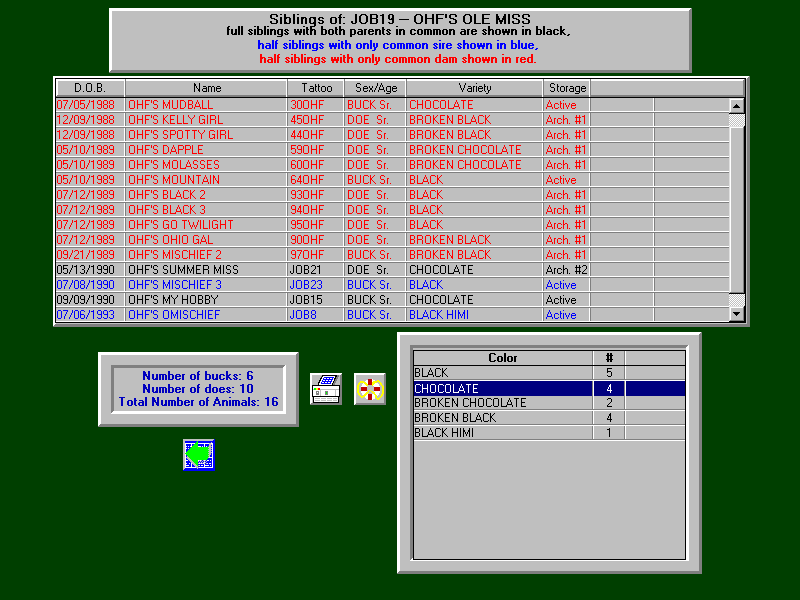Click tattoo cell JOB21
This screenshot has width=800, height=600.
pos(316,269)
